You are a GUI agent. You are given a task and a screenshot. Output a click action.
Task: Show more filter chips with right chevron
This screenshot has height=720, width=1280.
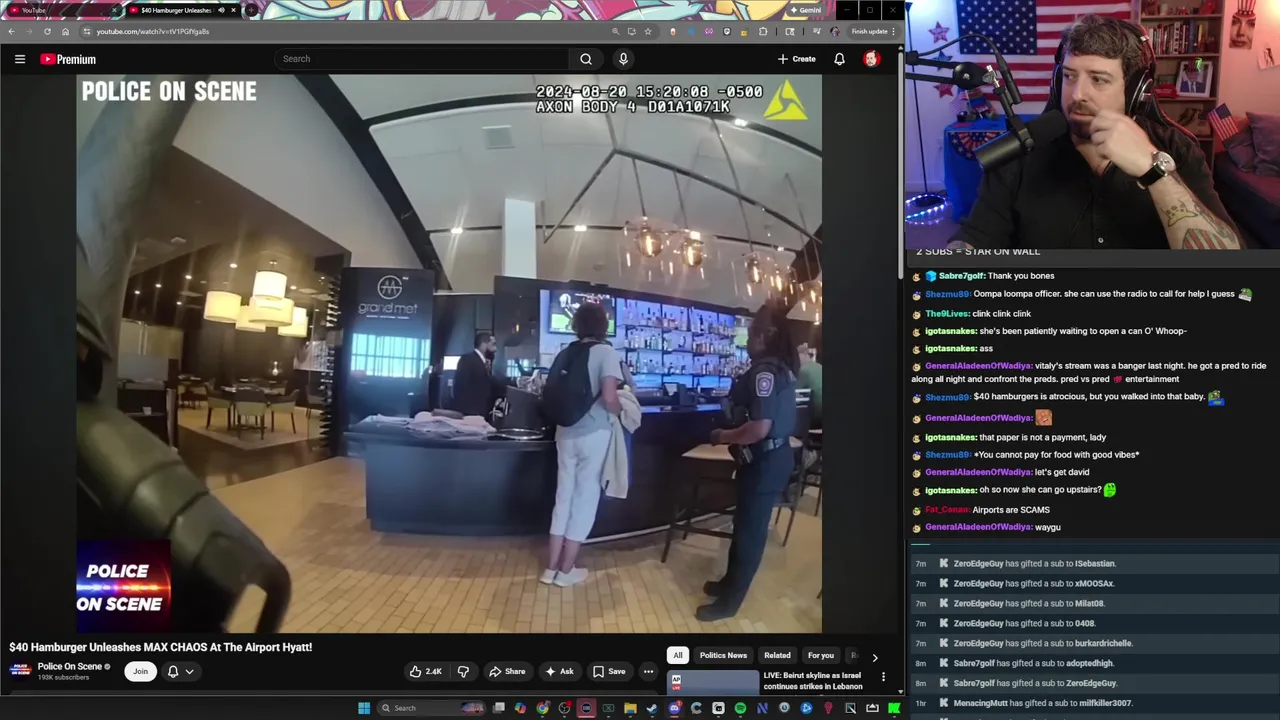874,657
